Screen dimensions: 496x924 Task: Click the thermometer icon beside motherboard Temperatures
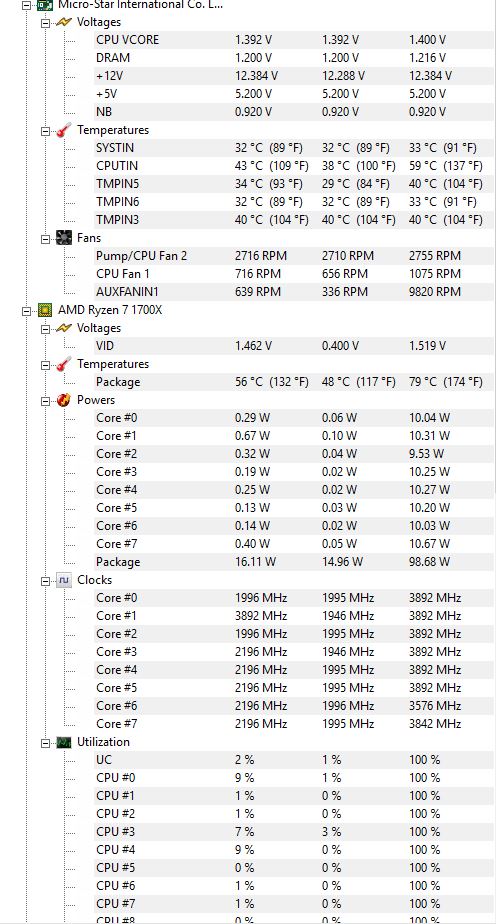point(63,130)
